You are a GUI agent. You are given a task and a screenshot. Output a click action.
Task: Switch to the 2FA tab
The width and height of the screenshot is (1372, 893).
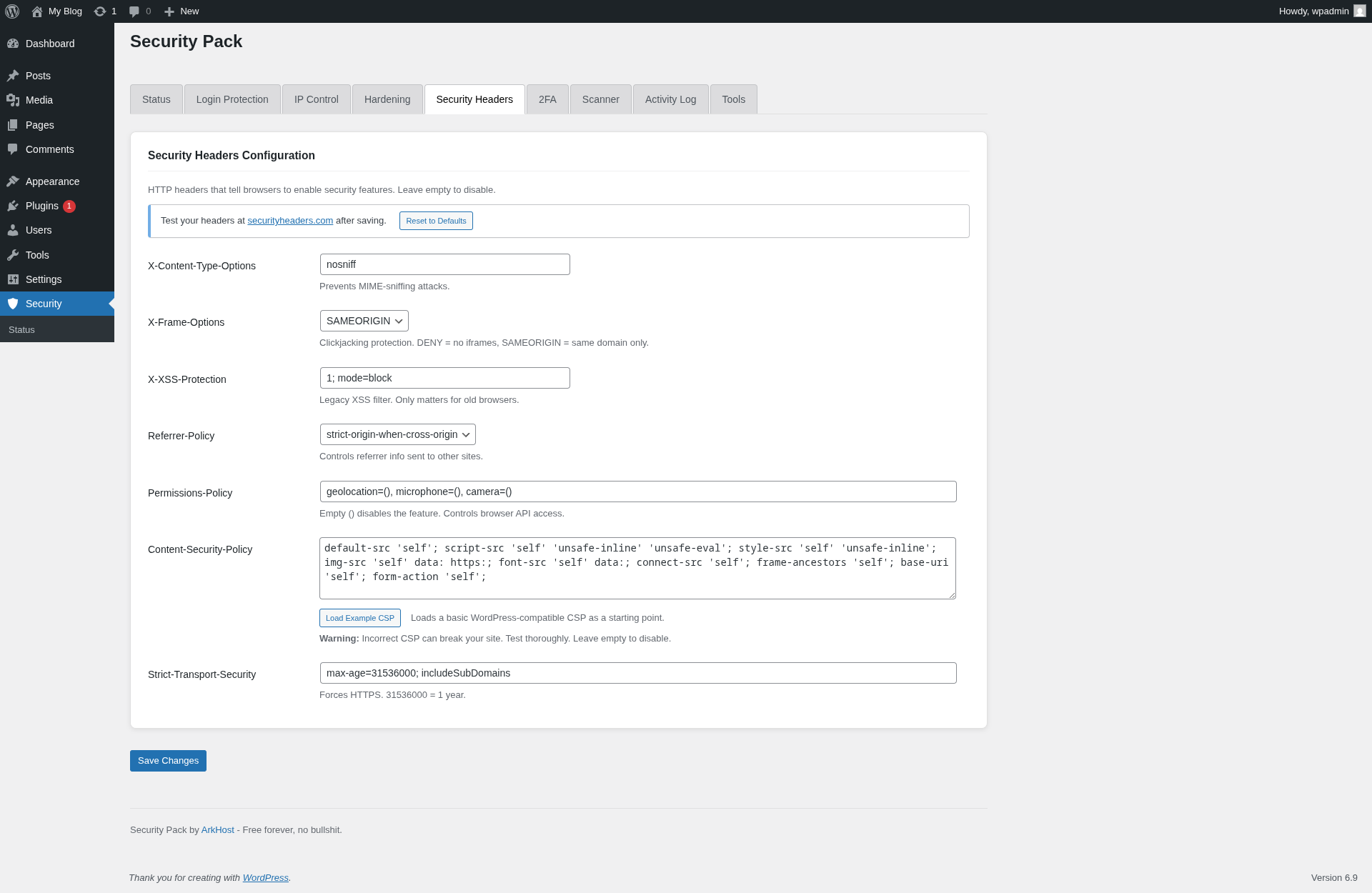point(547,99)
